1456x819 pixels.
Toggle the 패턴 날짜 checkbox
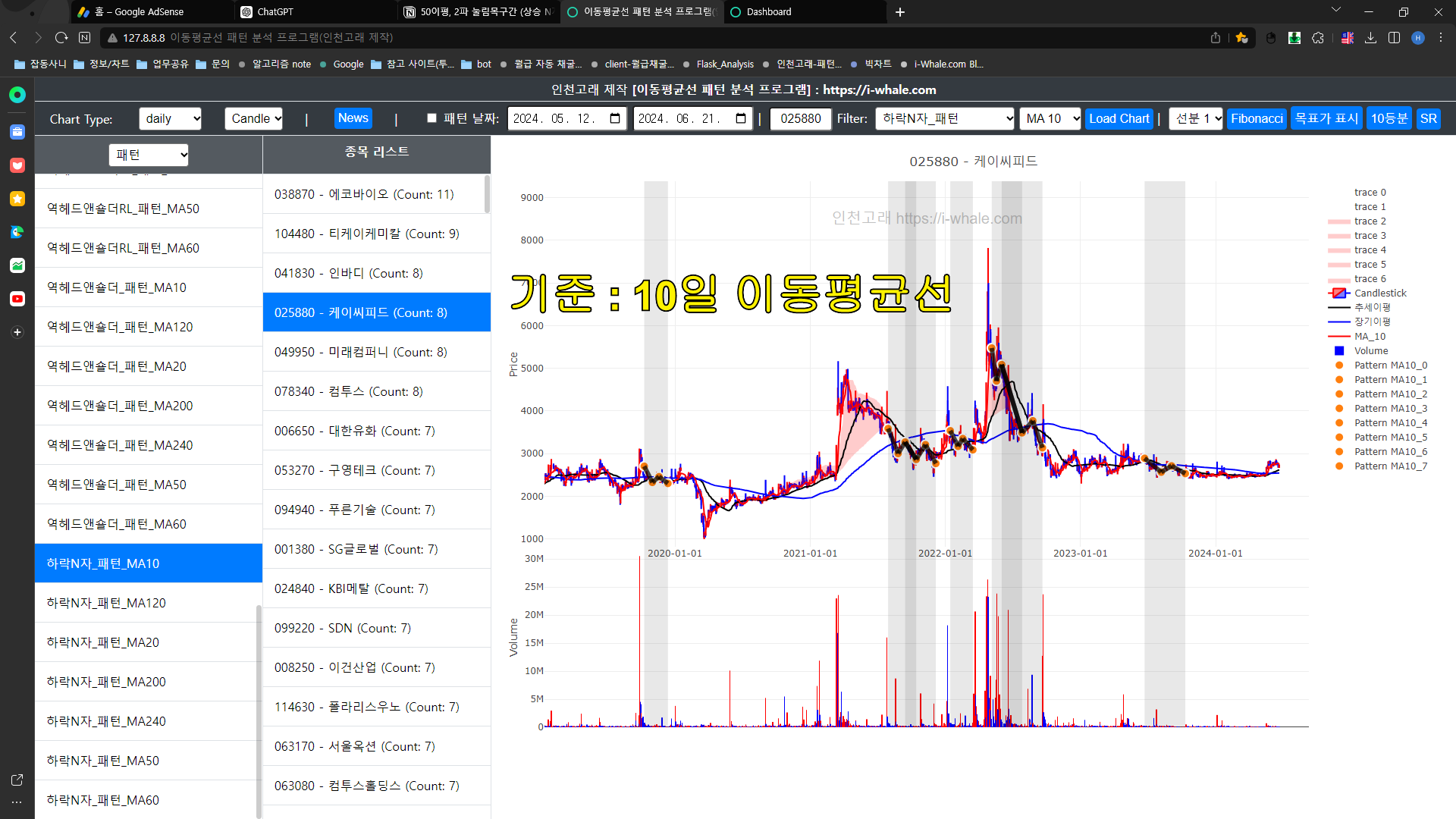431,118
